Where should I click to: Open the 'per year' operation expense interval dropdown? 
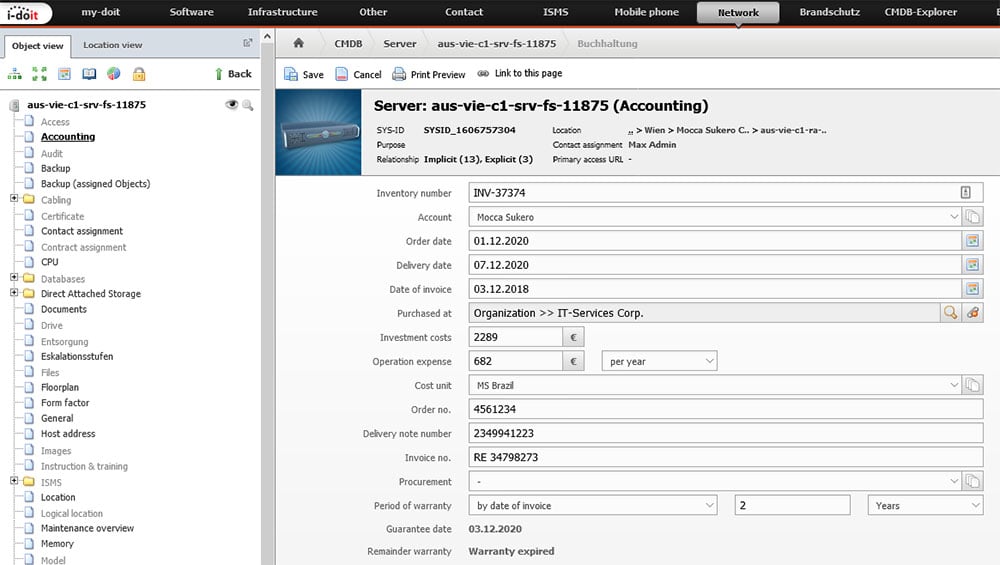point(659,361)
